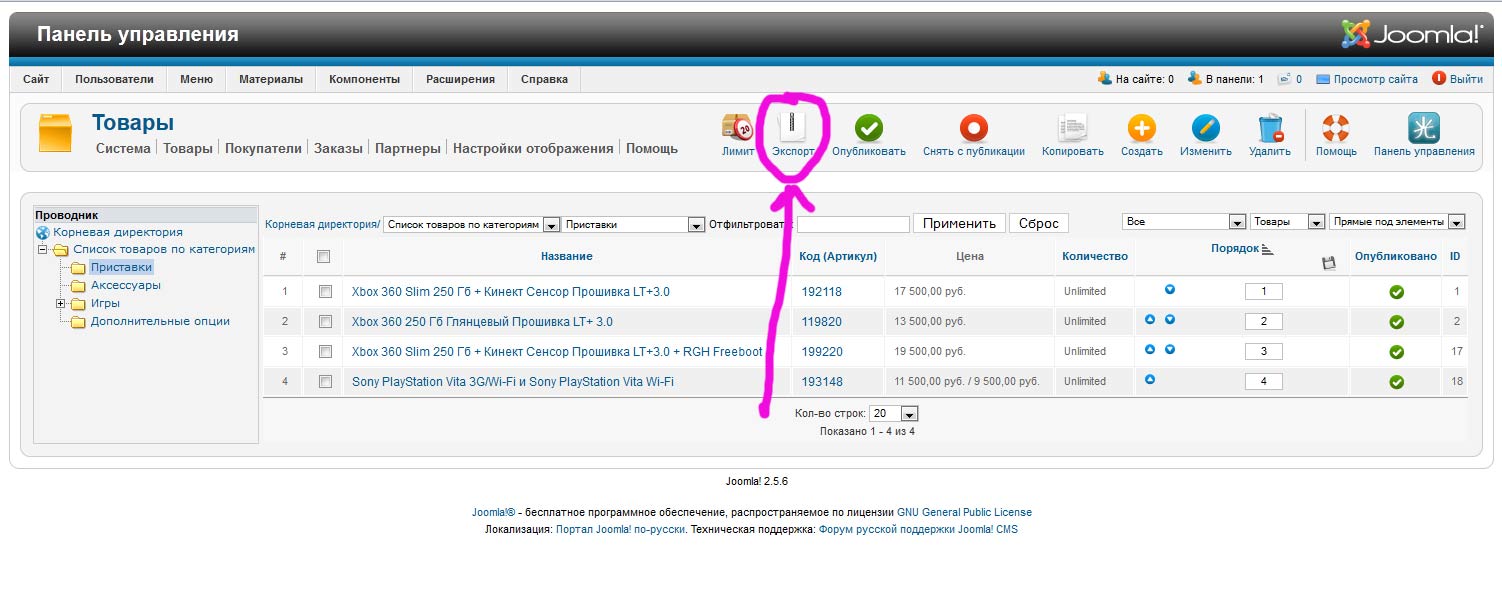The height and width of the screenshot is (609, 1502).
Task: Click the order field with value 3
Action: 1263,351
